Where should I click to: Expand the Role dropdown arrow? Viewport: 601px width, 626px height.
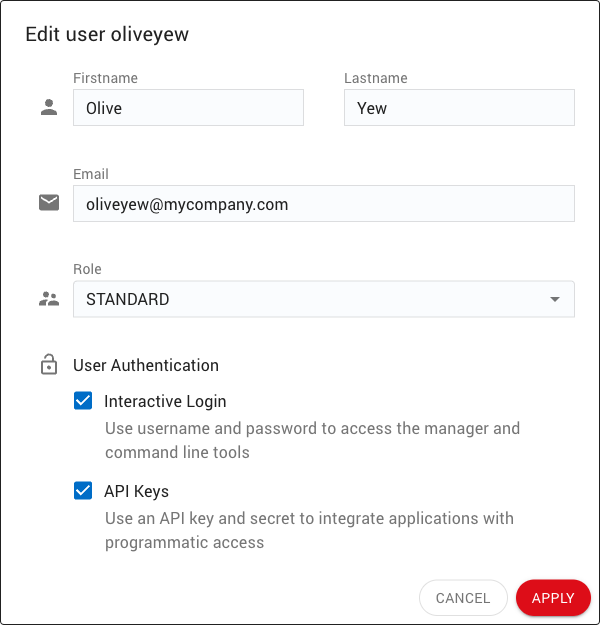tap(555, 300)
